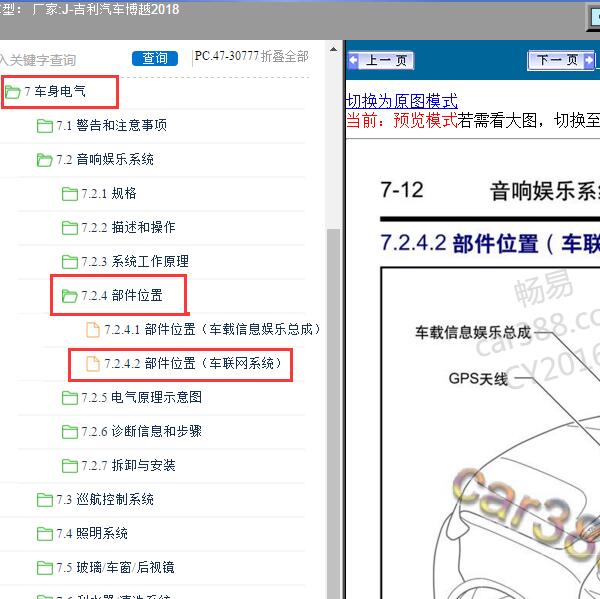Viewport: 600px width, 599px height.
Task: Click the right arrow icon on 下一页
Action: tap(589, 60)
